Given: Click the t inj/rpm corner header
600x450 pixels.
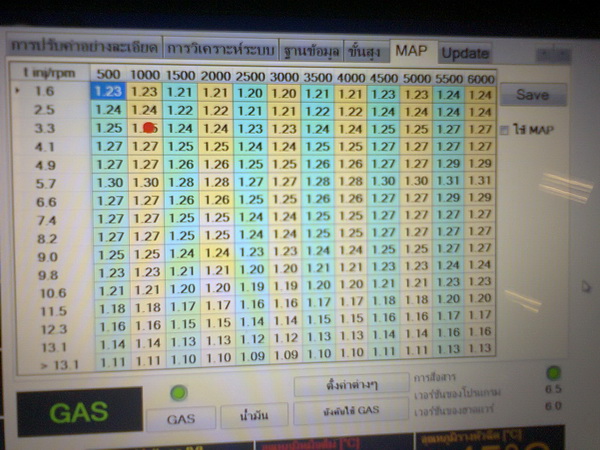Looking at the screenshot, I should coord(49,73).
